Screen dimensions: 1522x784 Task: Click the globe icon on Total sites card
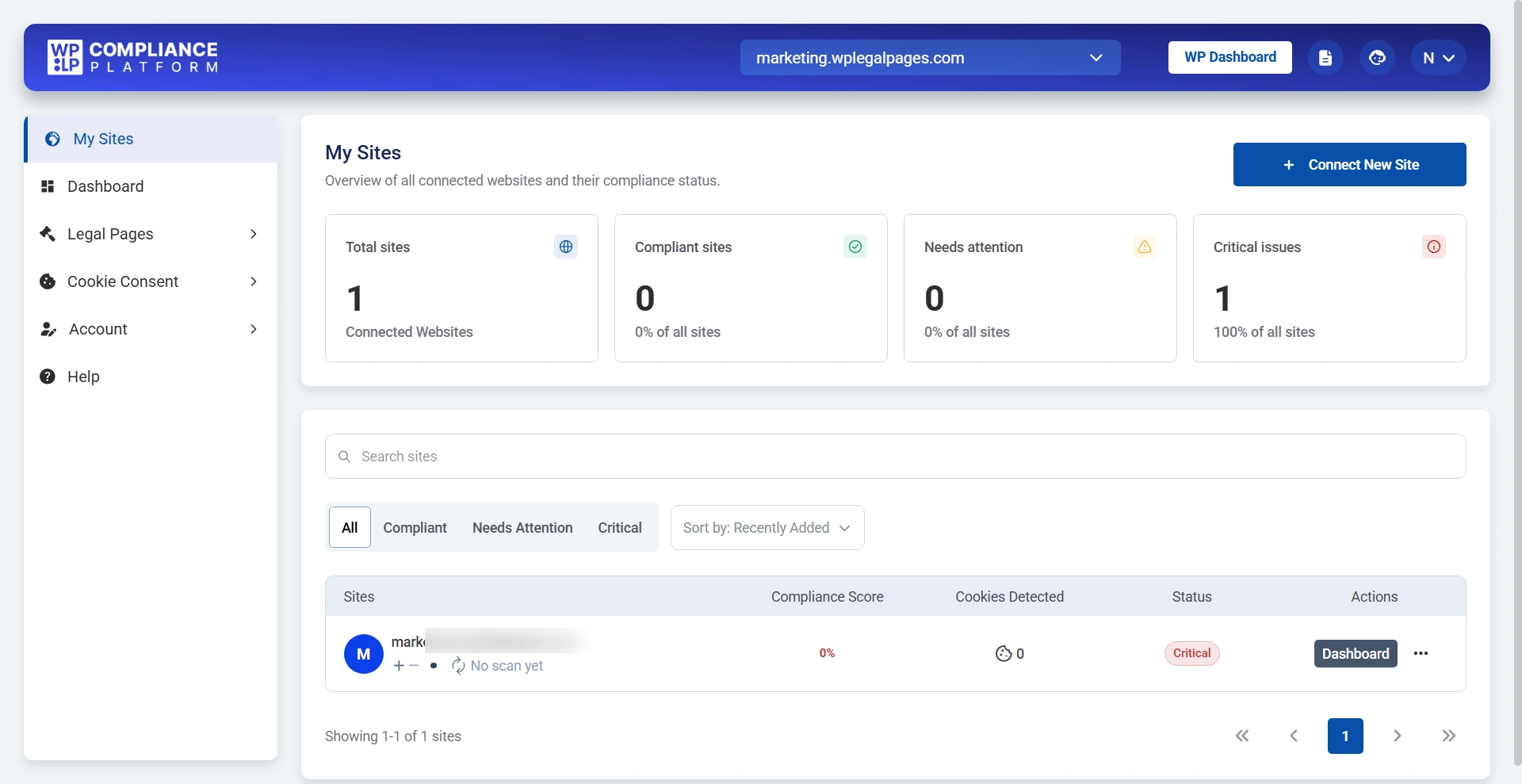pos(566,247)
